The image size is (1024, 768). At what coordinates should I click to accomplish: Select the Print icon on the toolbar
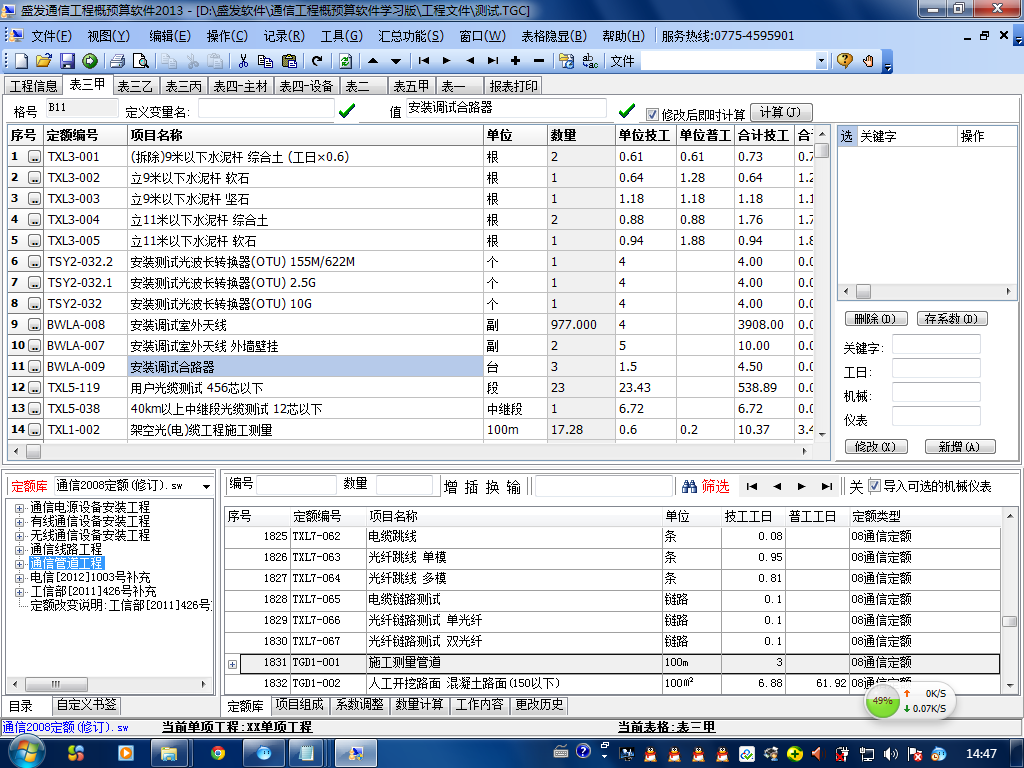point(117,61)
